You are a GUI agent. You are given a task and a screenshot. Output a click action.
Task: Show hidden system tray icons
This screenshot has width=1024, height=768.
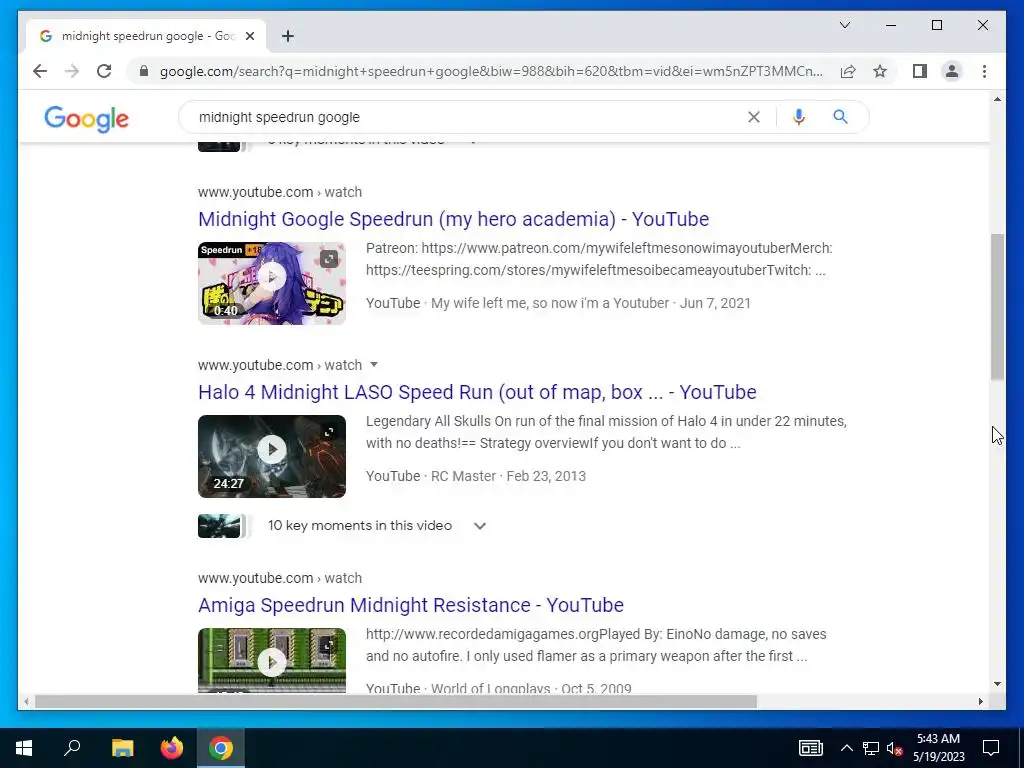click(x=846, y=748)
